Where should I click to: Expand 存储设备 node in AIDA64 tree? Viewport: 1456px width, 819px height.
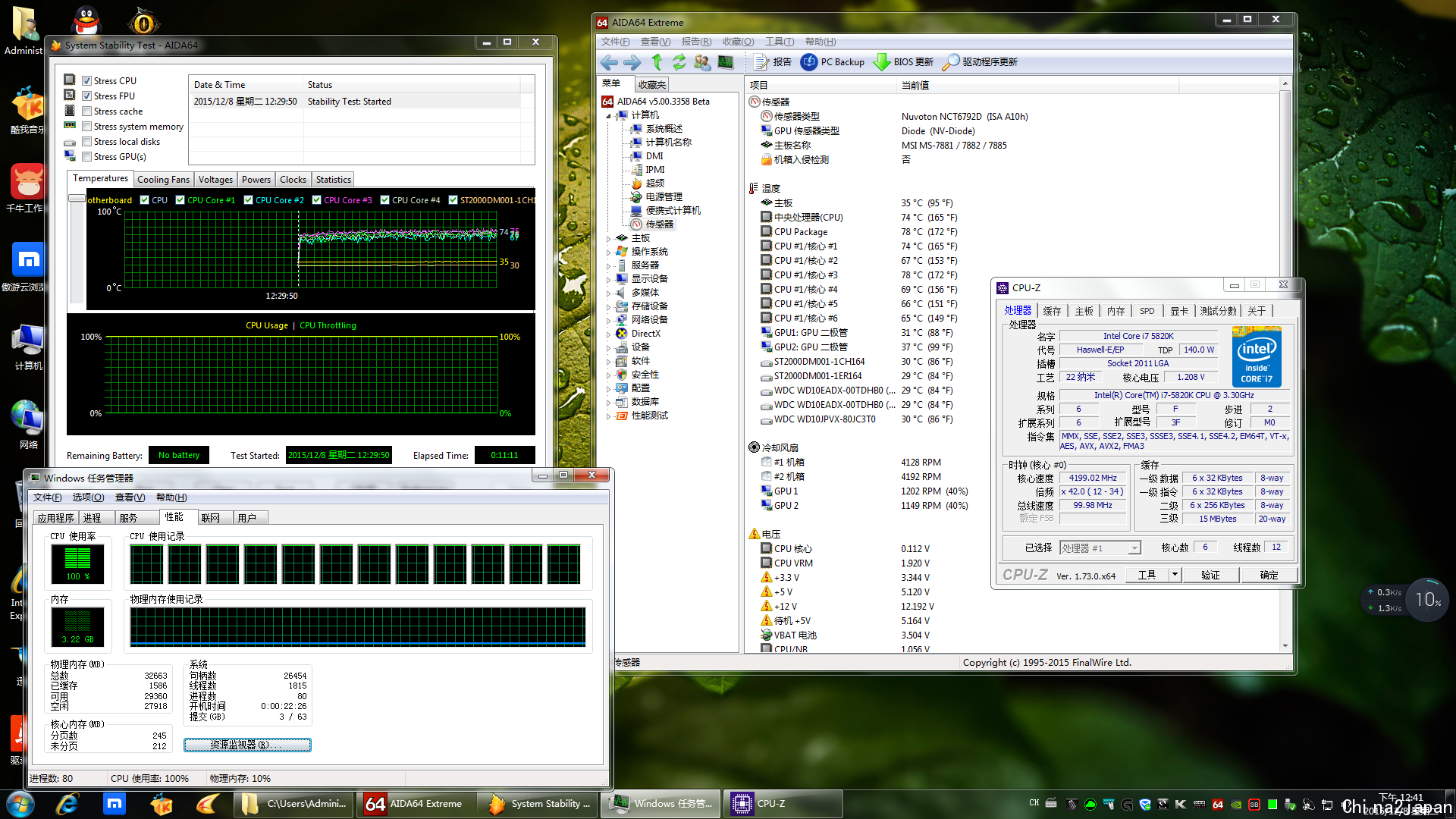[608, 307]
